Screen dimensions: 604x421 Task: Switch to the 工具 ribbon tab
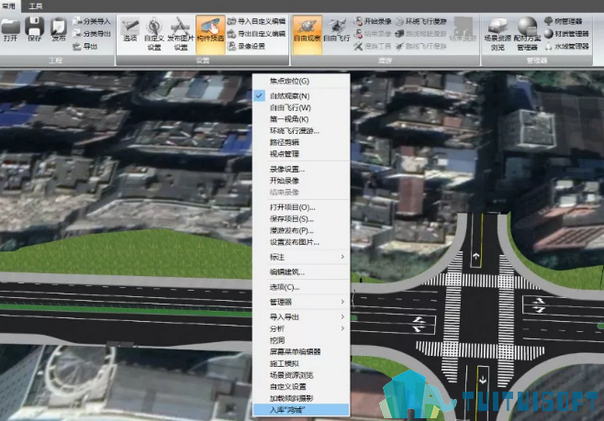pyautogui.click(x=36, y=6)
